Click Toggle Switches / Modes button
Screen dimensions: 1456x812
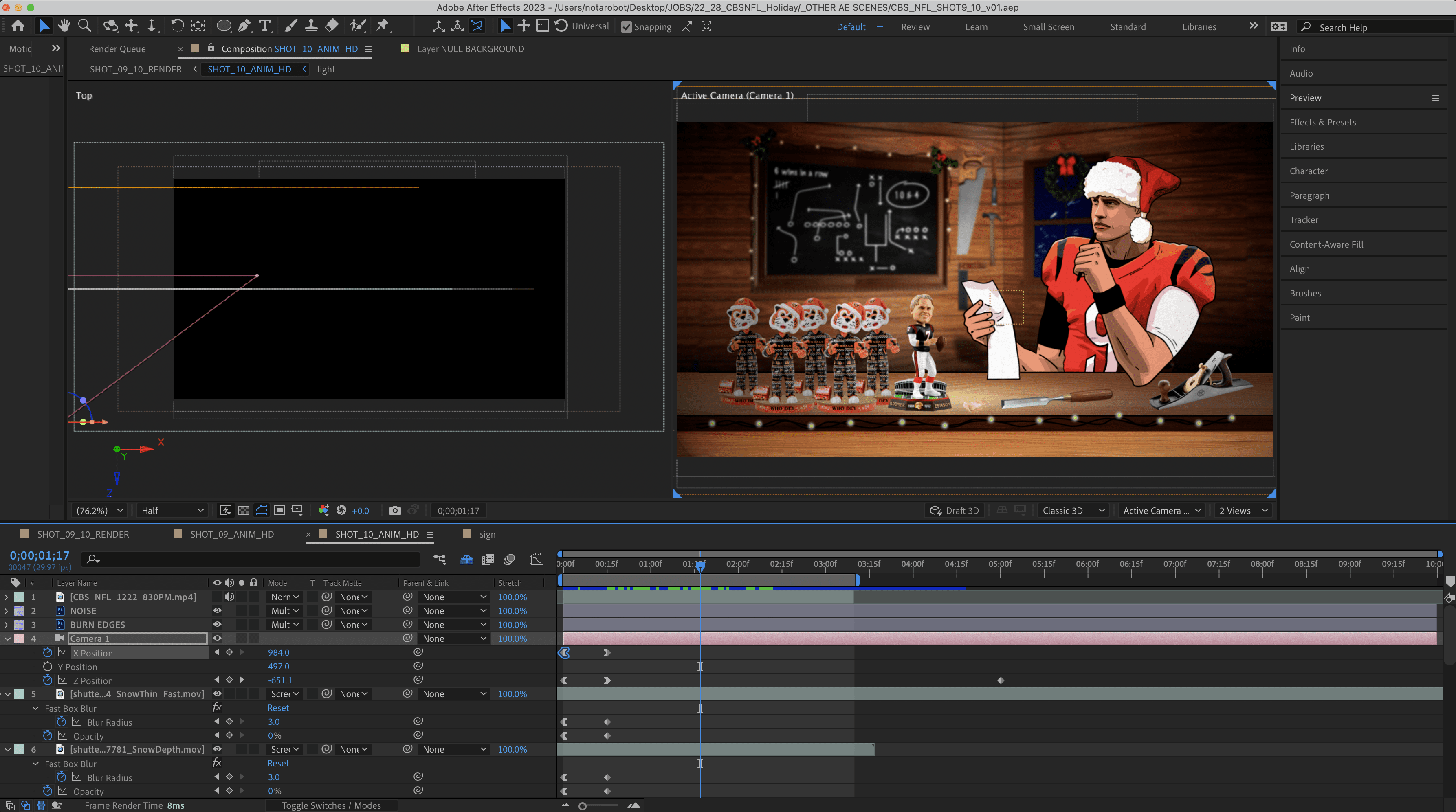[x=331, y=805]
